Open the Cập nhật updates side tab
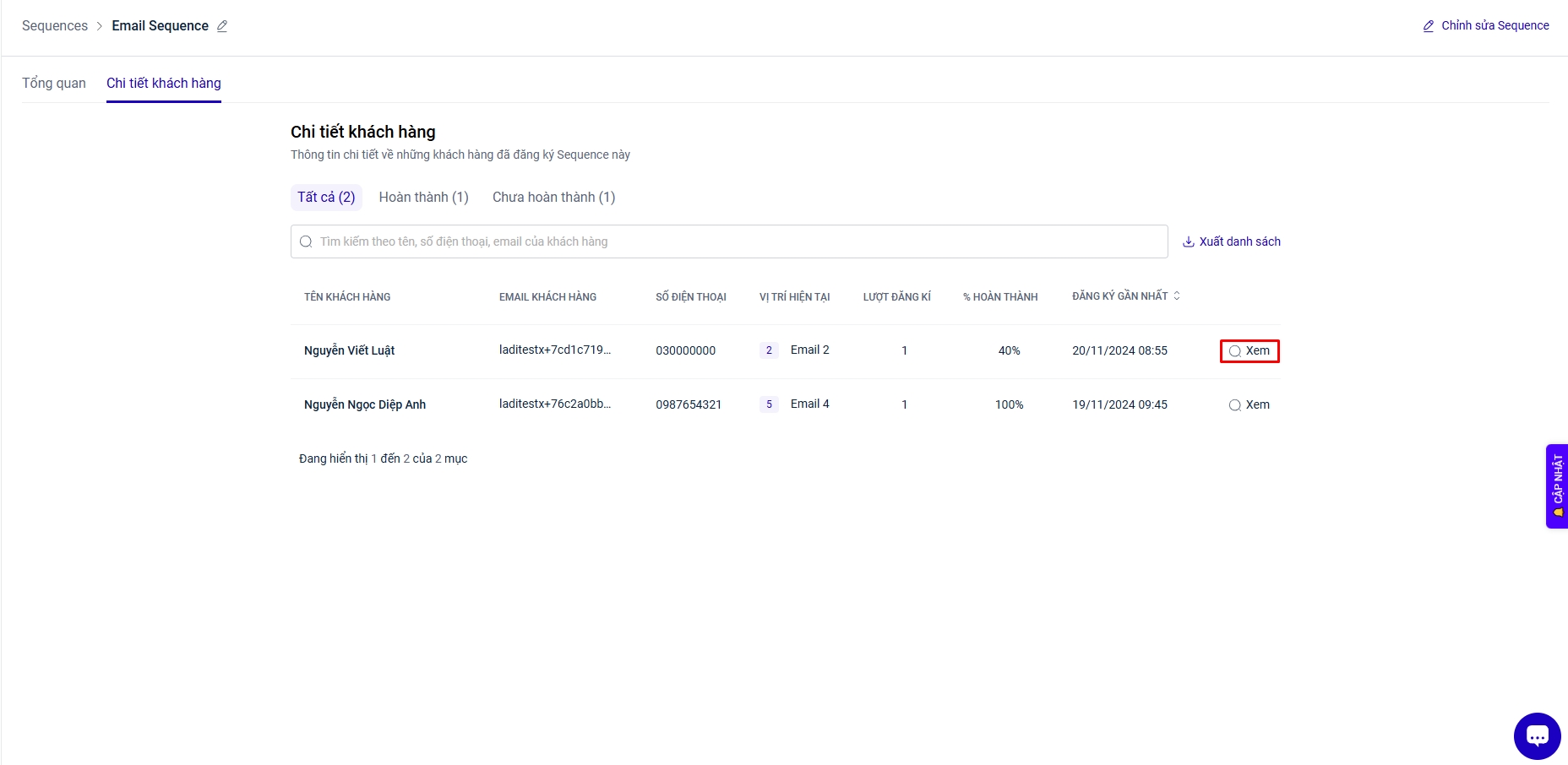 pos(1557,486)
